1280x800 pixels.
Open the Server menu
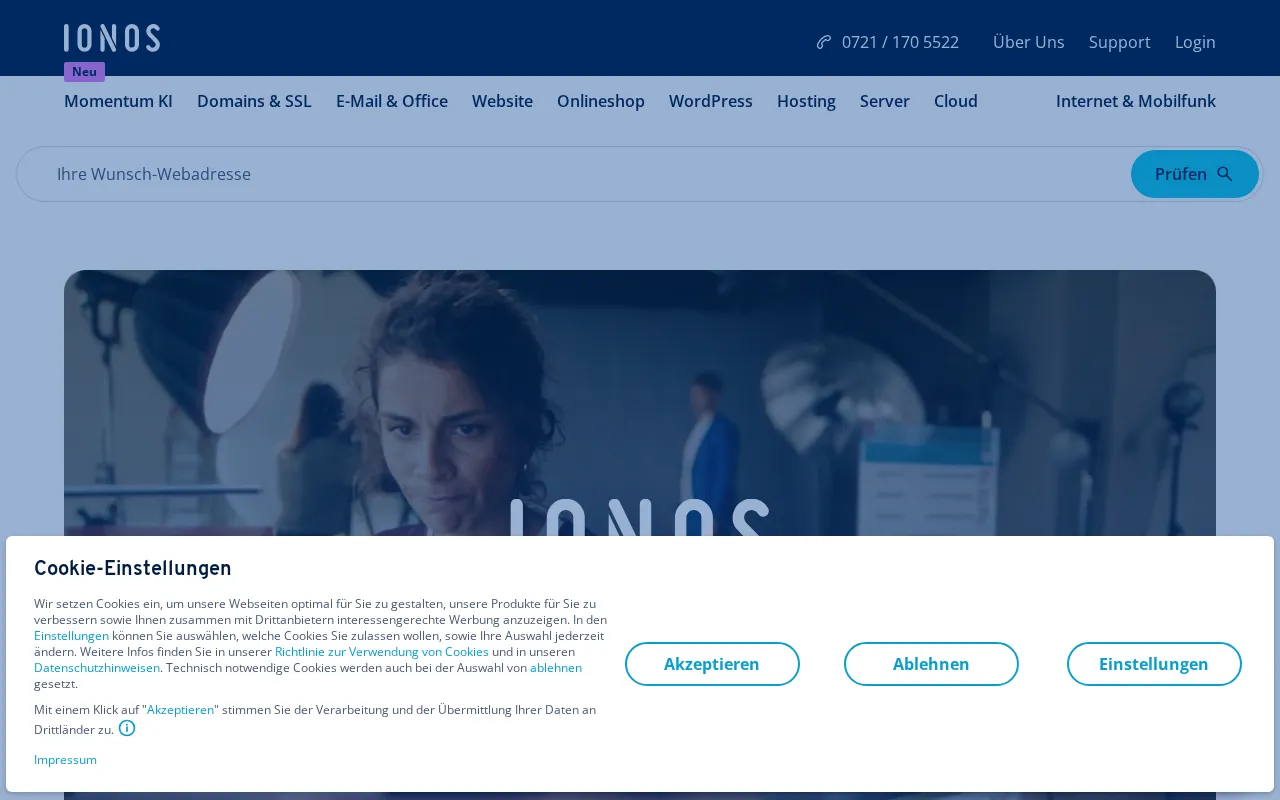pyautogui.click(x=885, y=101)
